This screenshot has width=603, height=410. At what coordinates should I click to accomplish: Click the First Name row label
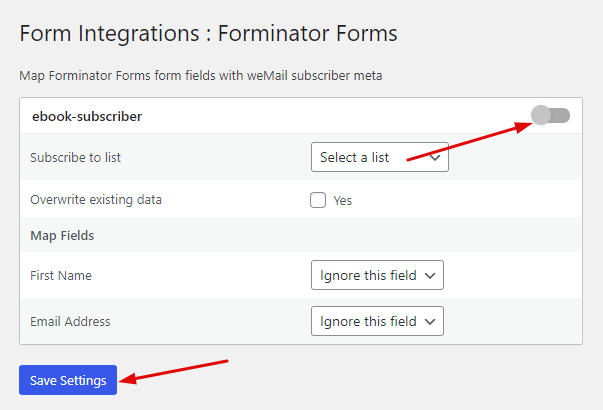(61, 275)
